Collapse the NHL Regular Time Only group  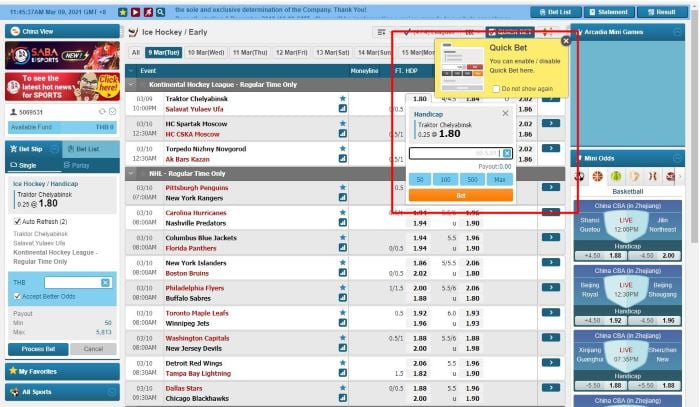(131, 174)
